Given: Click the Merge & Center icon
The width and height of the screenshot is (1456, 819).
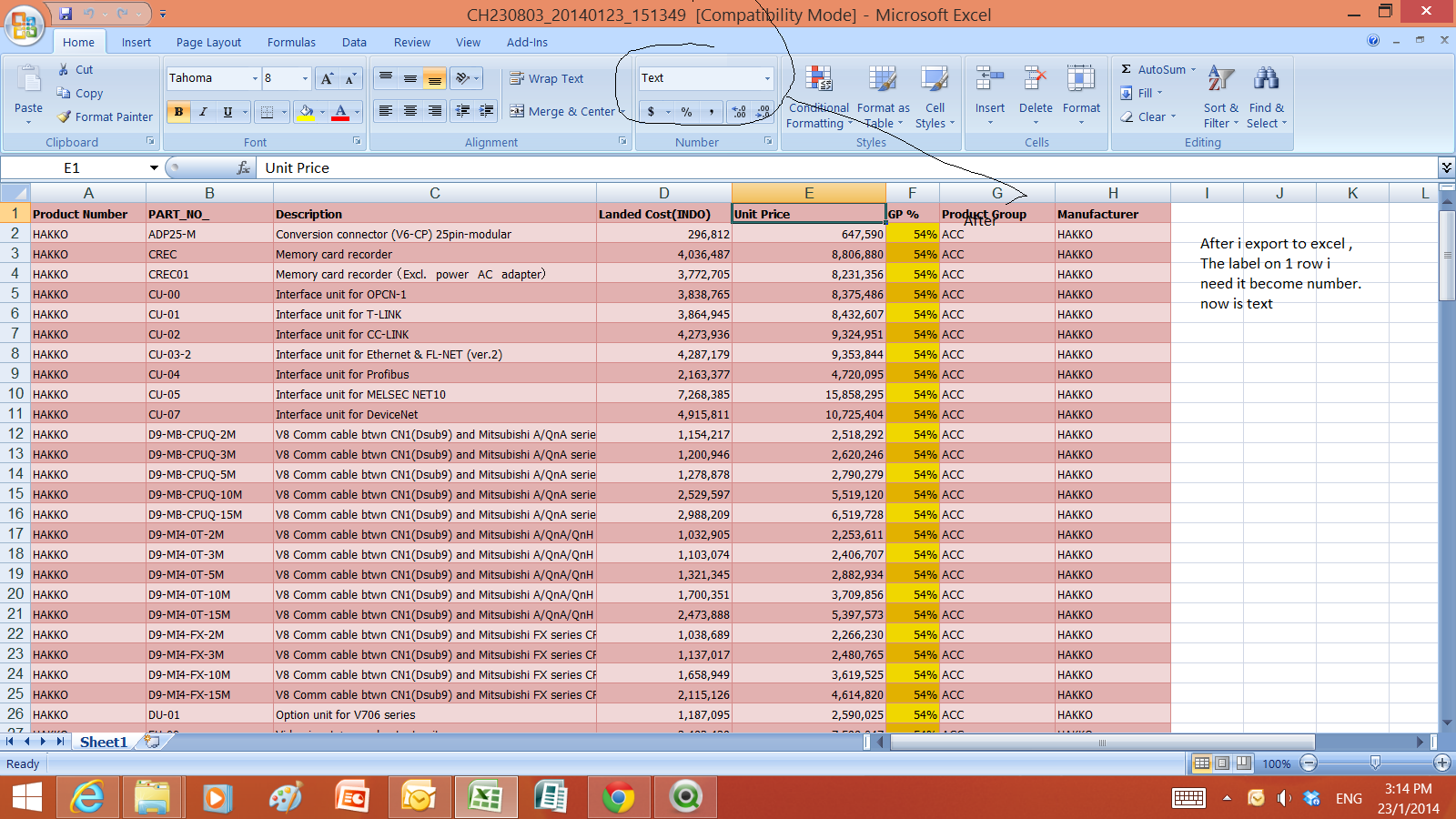Looking at the screenshot, I should coord(517,111).
